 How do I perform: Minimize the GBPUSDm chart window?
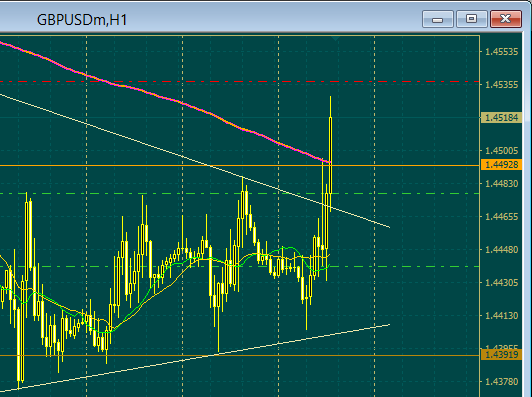438,19
